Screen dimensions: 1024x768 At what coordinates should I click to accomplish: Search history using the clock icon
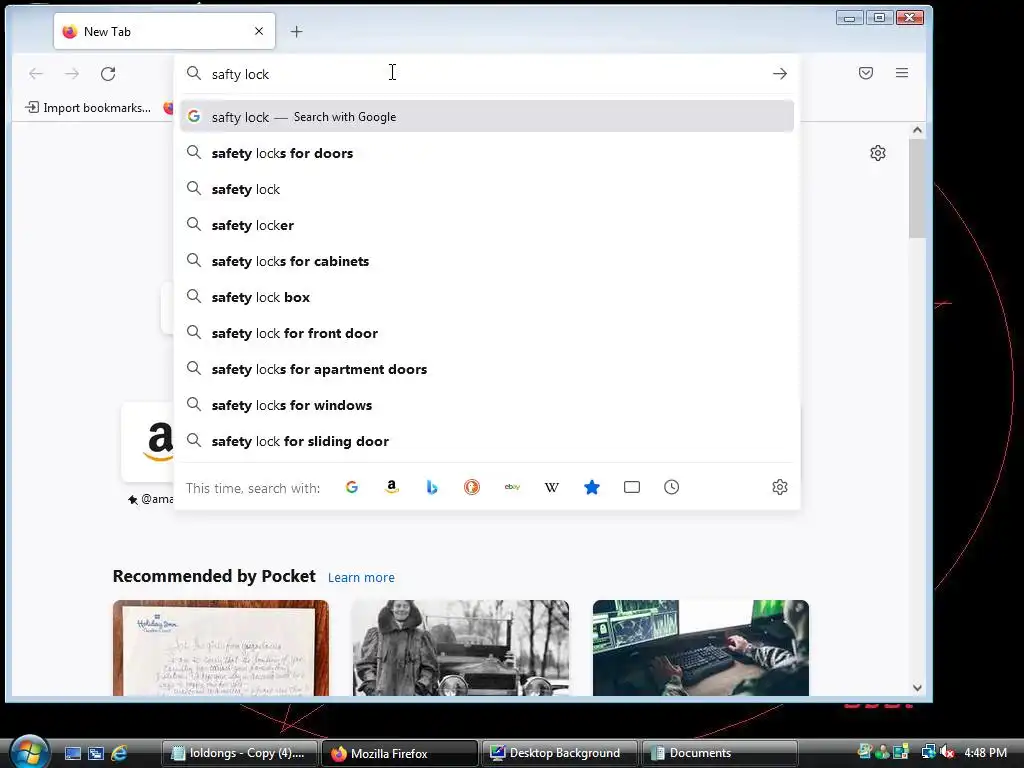coord(671,487)
